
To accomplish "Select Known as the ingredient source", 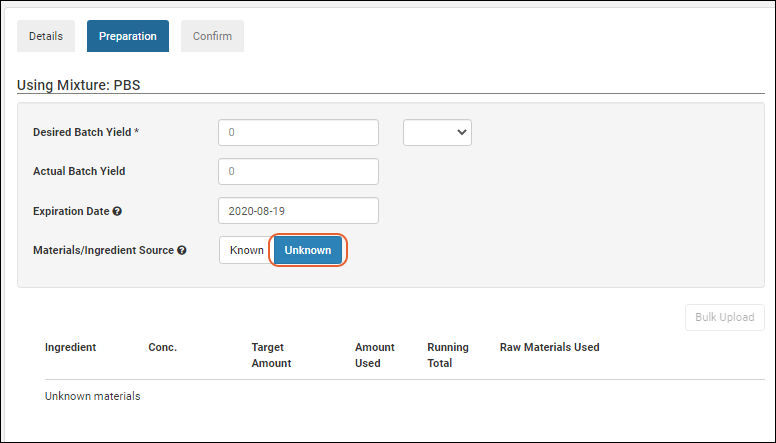I will point(246,250).
